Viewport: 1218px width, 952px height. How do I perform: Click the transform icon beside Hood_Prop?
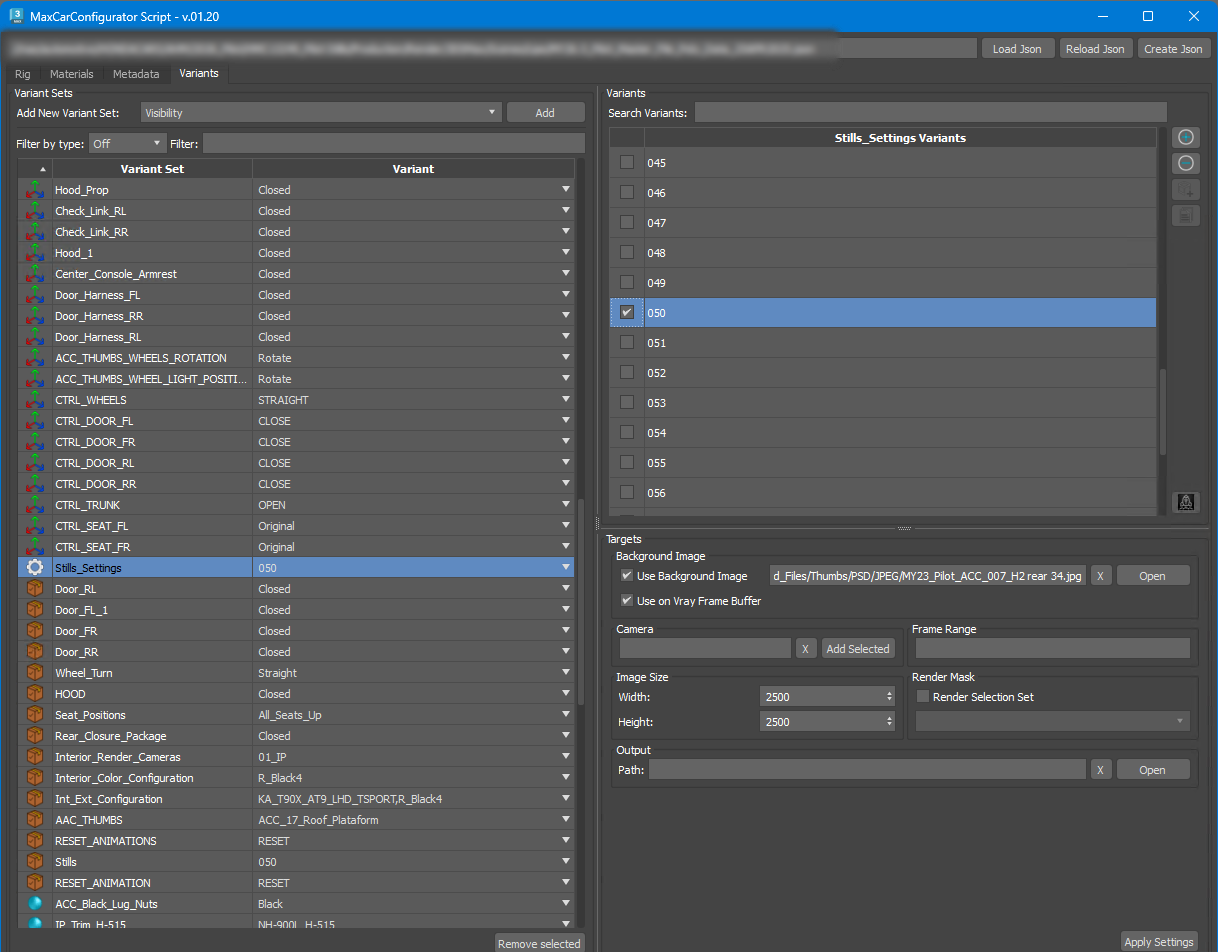[x=35, y=190]
